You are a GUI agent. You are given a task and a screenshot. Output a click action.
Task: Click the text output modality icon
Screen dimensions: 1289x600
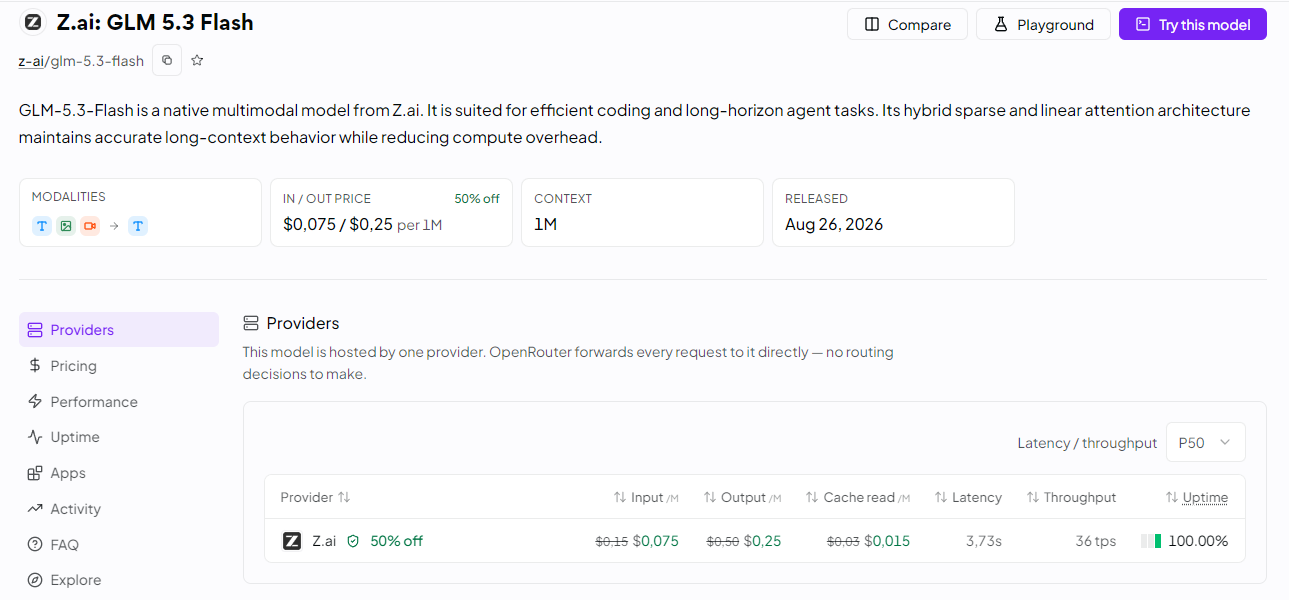click(138, 226)
